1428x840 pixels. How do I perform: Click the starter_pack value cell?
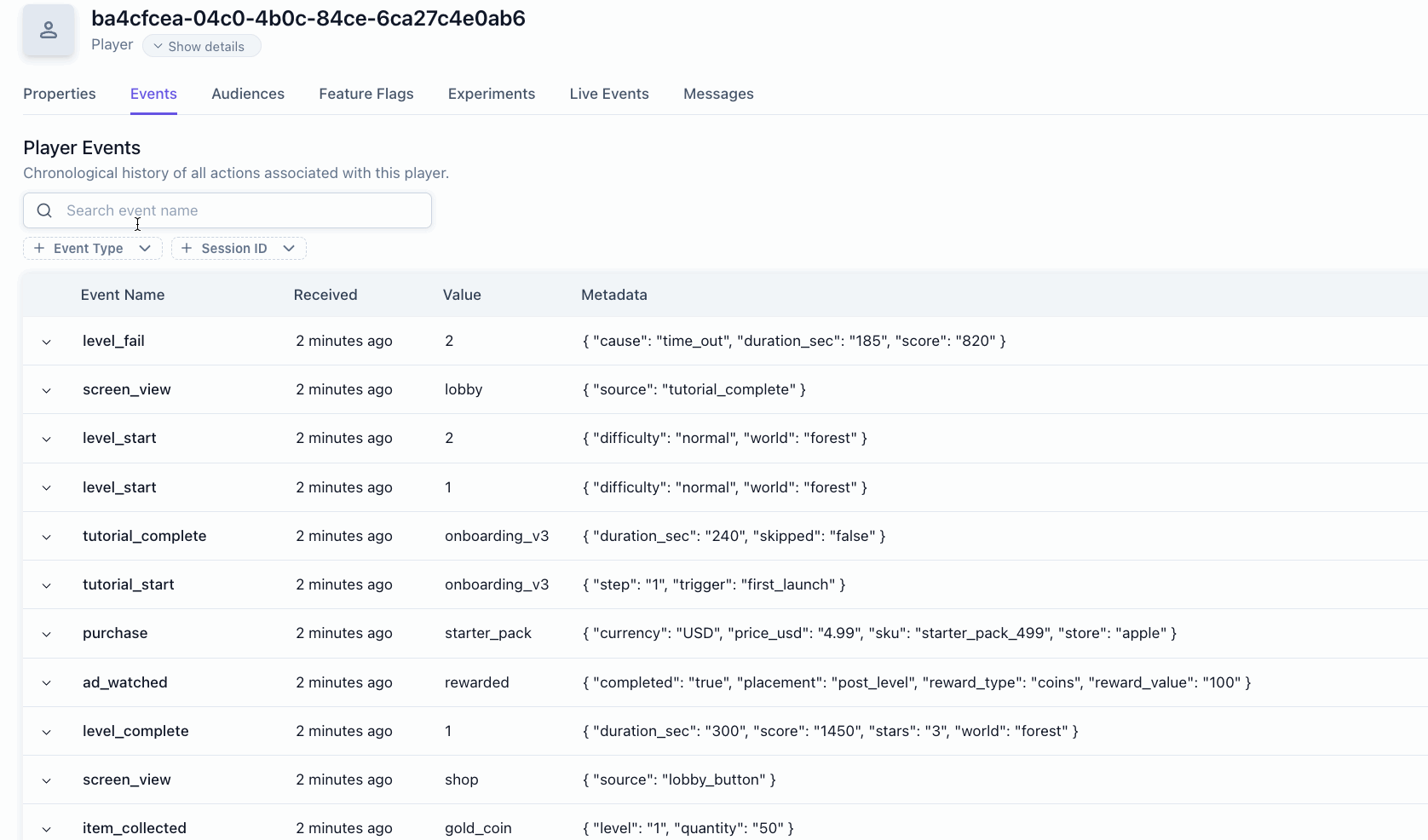pyautogui.click(x=488, y=633)
